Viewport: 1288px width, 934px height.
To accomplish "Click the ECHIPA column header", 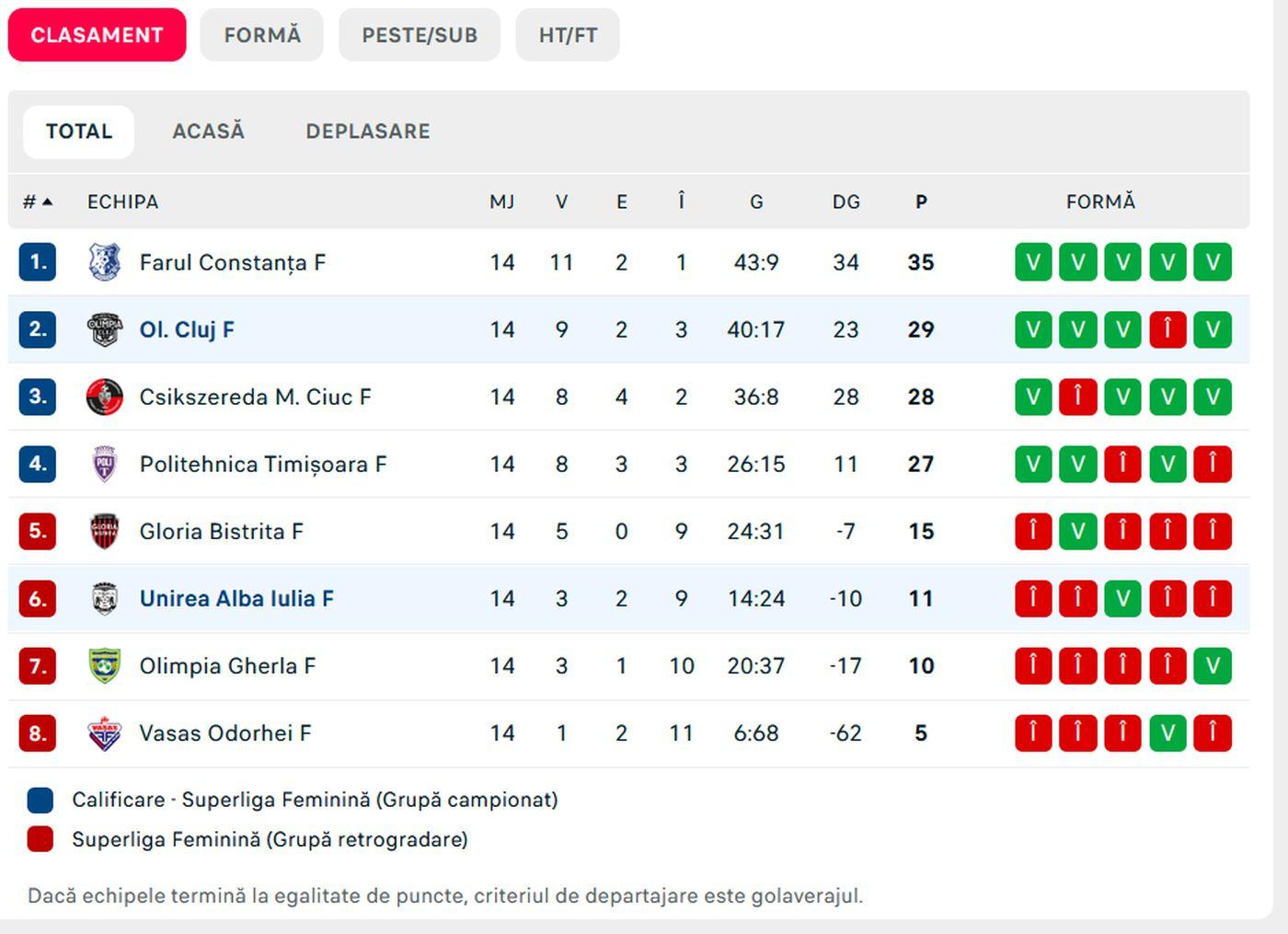I will coord(123,202).
